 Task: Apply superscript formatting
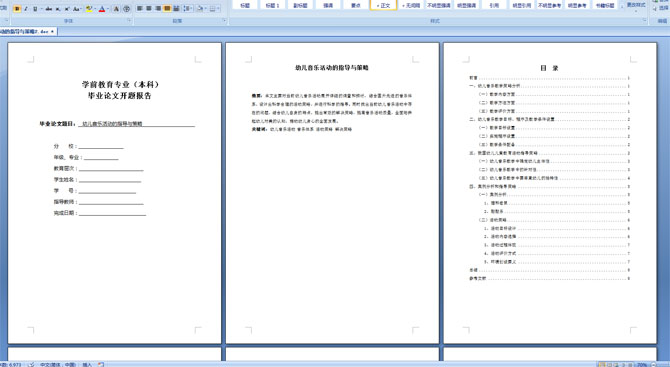(x=67, y=9)
